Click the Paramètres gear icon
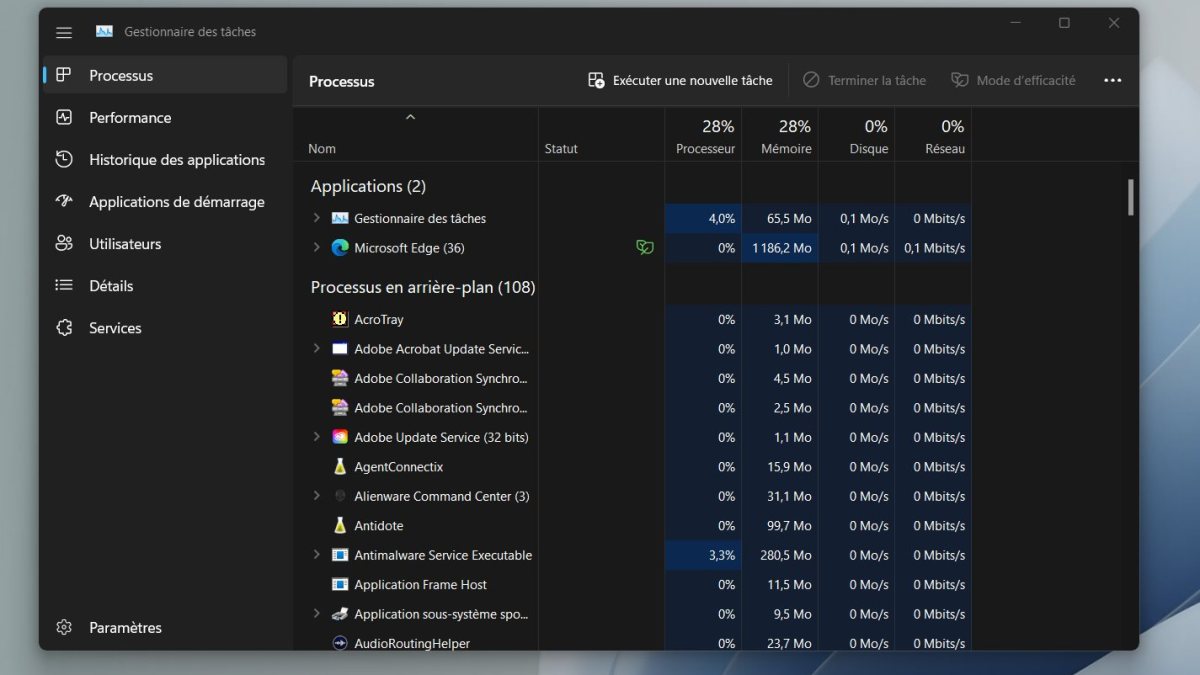This screenshot has height=675, width=1200. (x=64, y=627)
